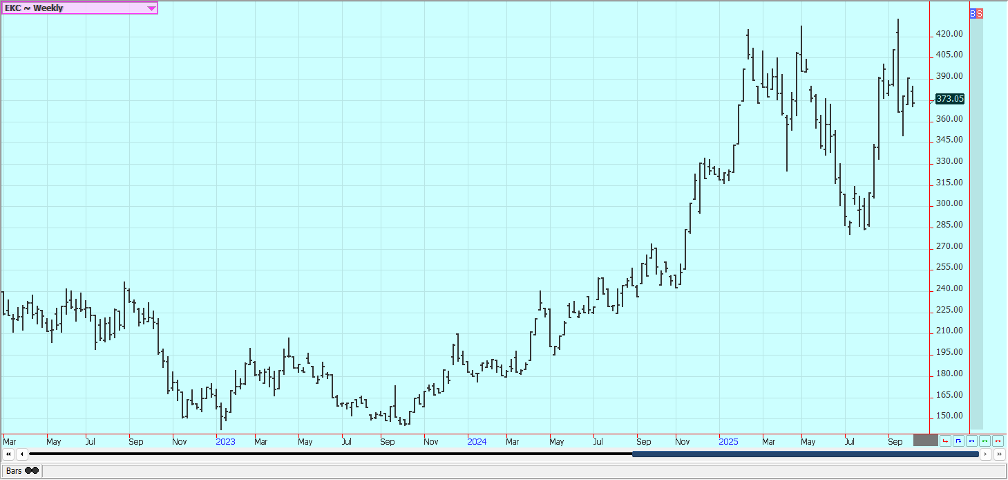Click the blue B buy button
Screen dimensions: 1008x480
point(973,13)
